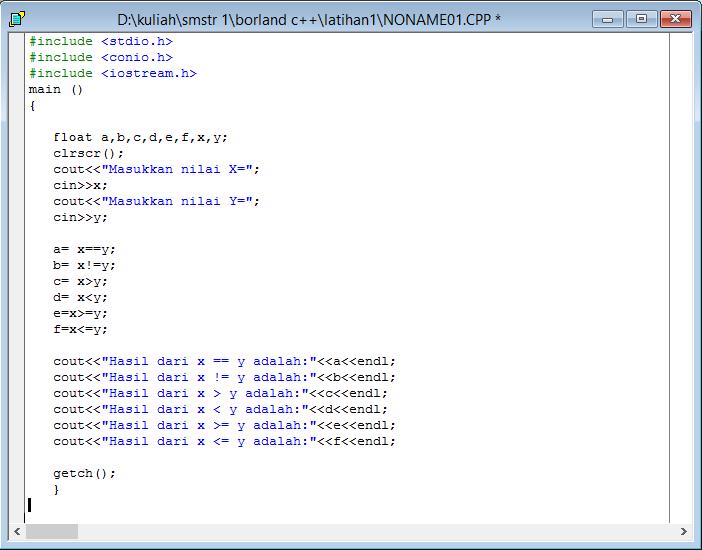Viewport: 702px width, 550px height.
Task: Click the horizontal scrollbar right arrow
Action: (684, 532)
